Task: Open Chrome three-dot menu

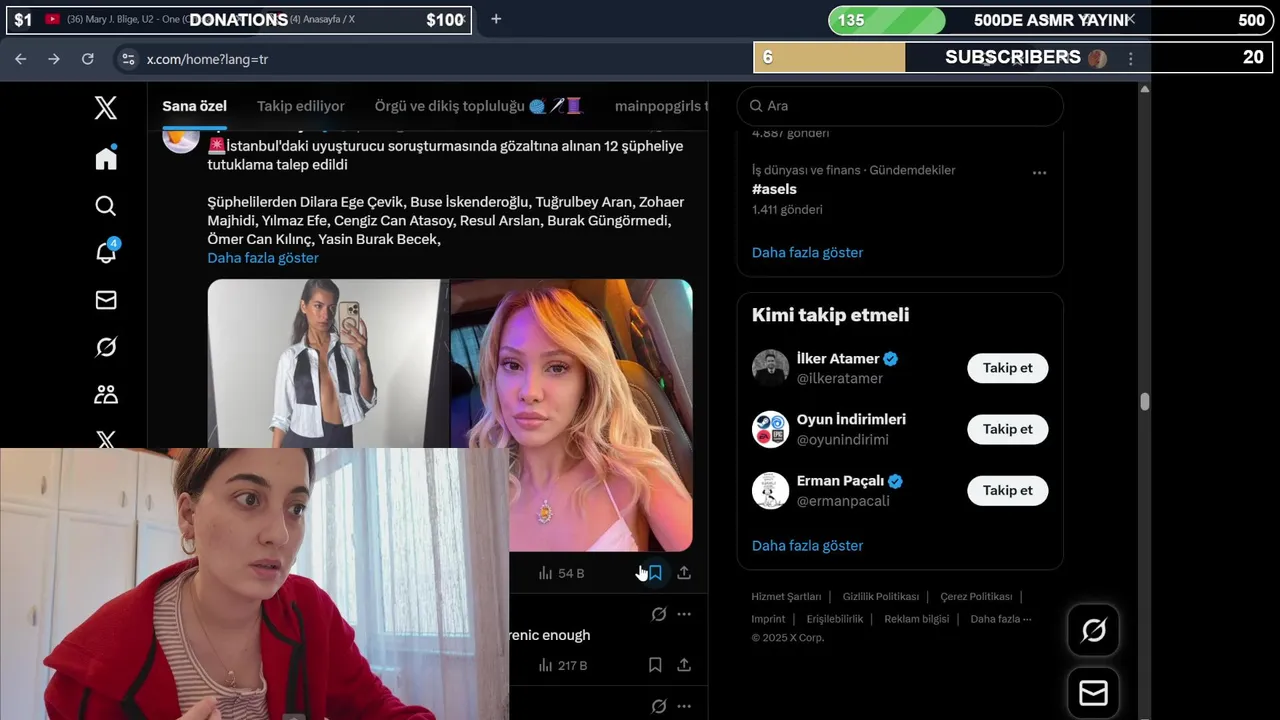Action: 1131,59
